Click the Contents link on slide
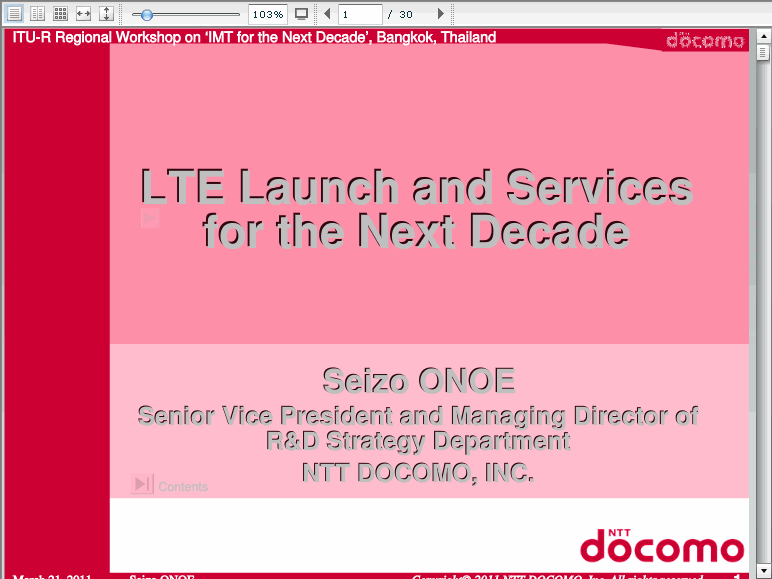The image size is (772, 579). [x=183, y=486]
